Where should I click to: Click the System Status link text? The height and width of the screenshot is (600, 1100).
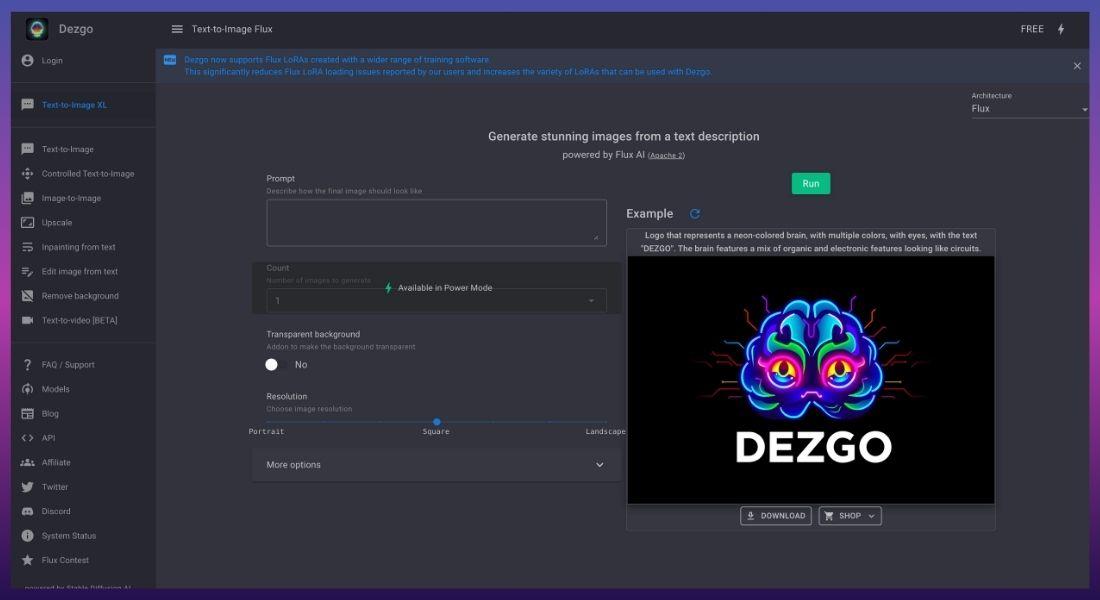69,535
